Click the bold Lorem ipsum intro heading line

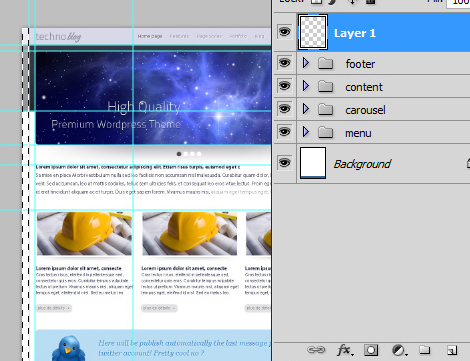coord(138,167)
